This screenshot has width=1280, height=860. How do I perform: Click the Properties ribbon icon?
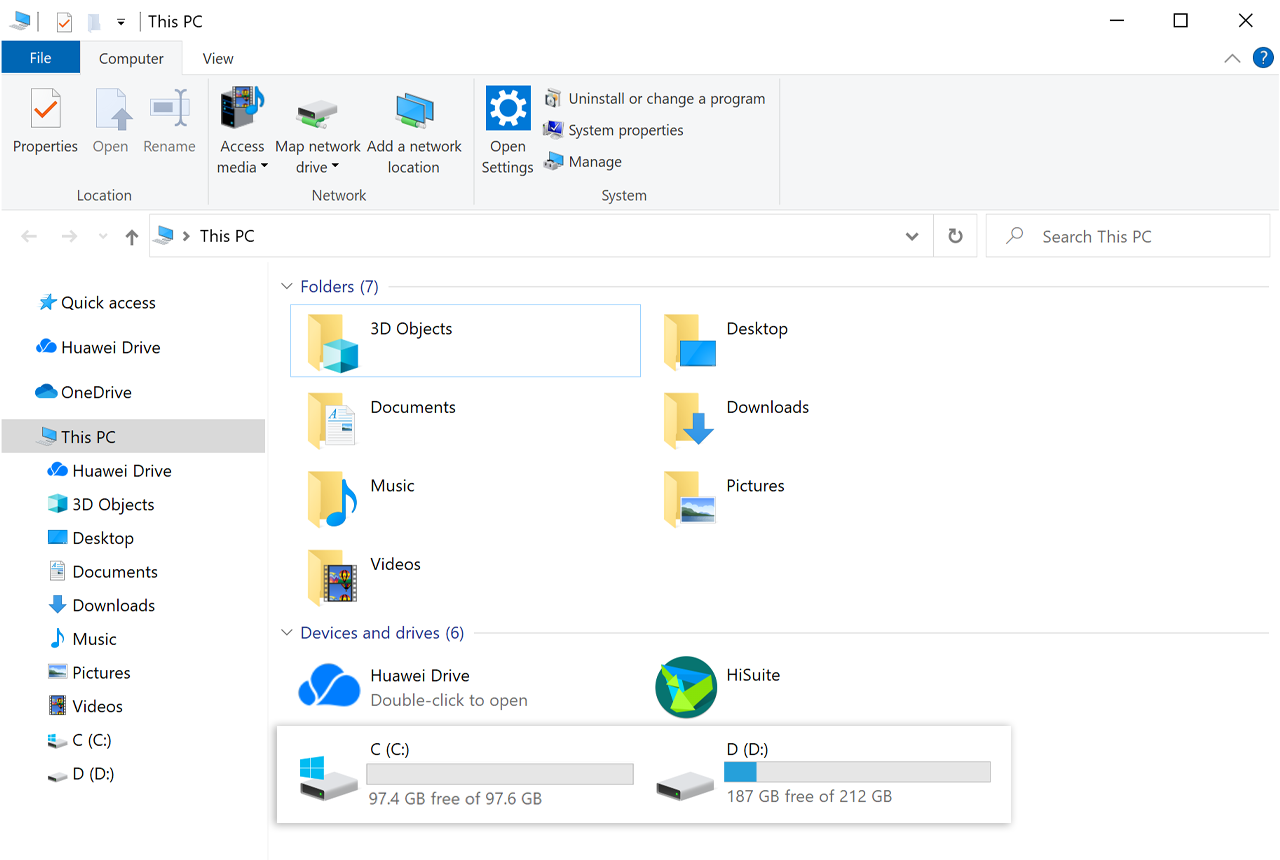coord(45,110)
